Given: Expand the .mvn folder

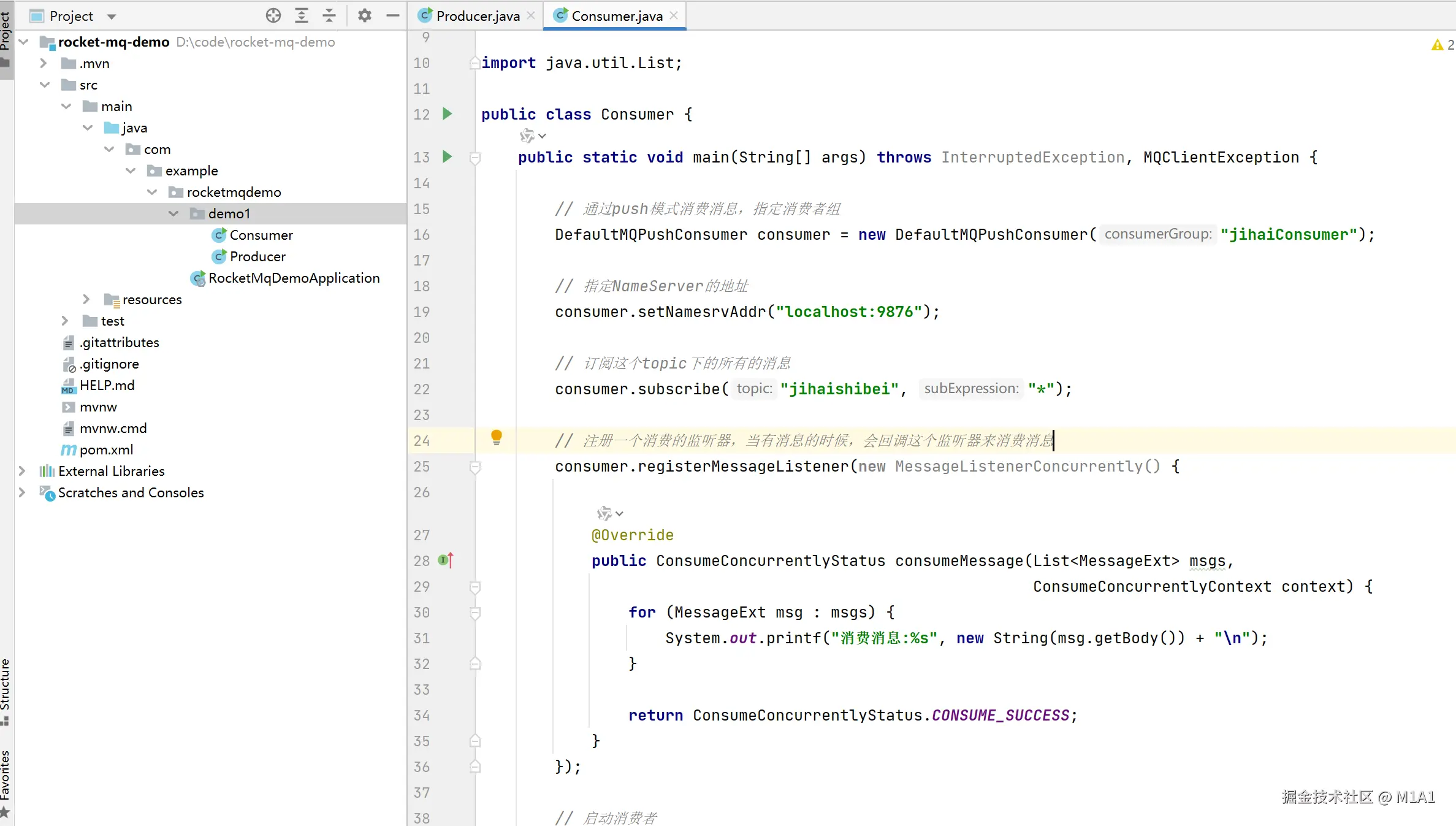Looking at the screenshot, I should click(x=44, y=63).
